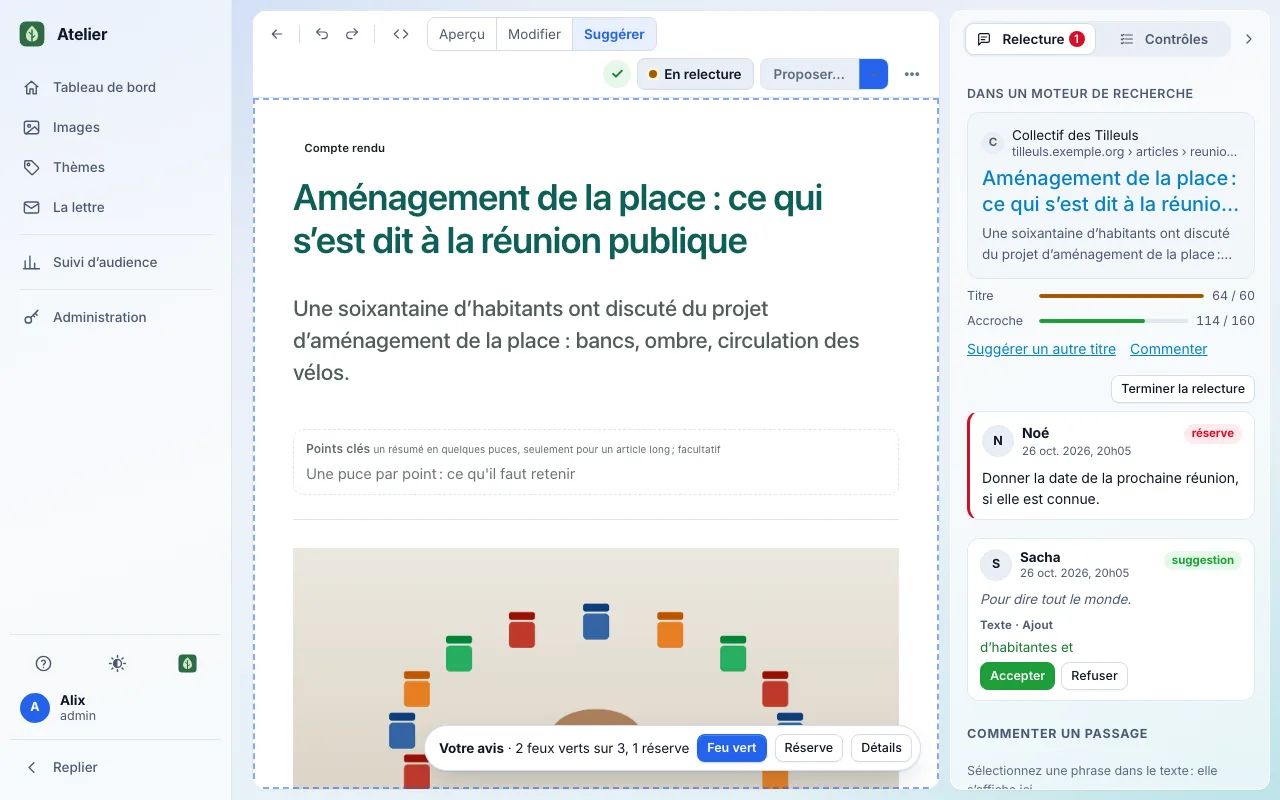
Task: Open Détails in review bar
Action: 881,748
